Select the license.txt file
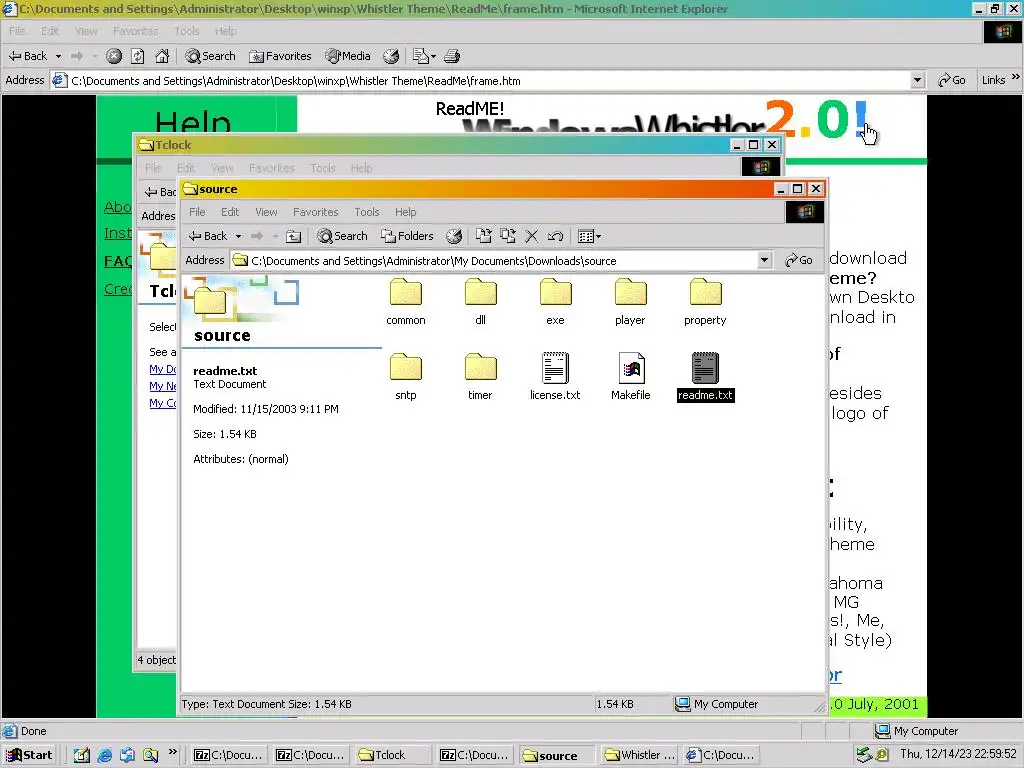Viewport: 1024px width, 768px height. tap(555, 376)
